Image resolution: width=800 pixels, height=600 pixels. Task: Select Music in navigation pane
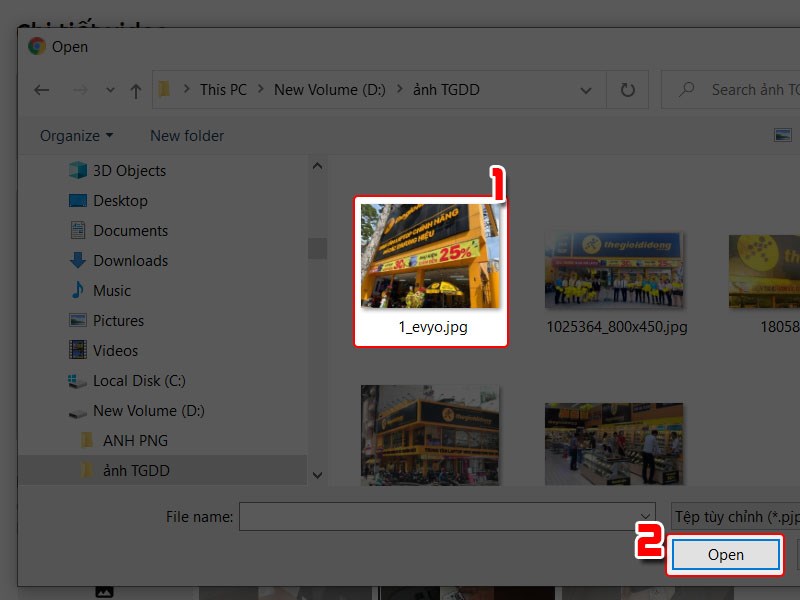112,291
